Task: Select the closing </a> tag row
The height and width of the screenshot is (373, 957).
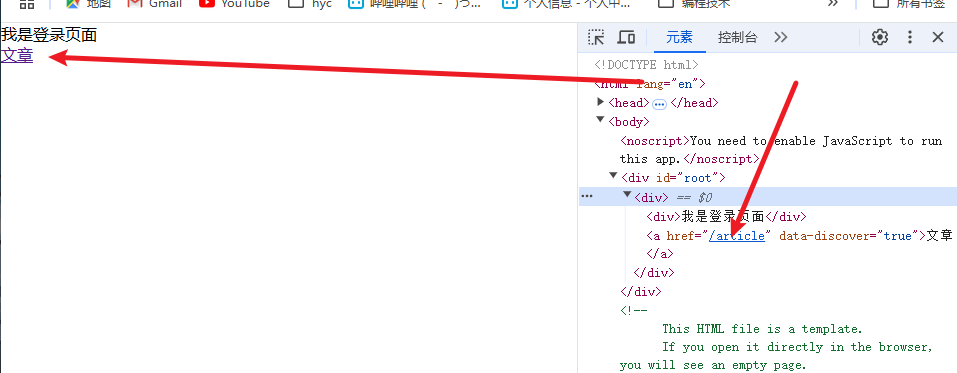Action: tap(660, 254)
